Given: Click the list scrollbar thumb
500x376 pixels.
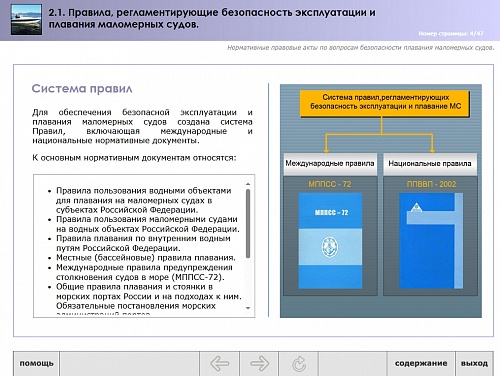Looking at the screenshot, I should click(248, 223).
